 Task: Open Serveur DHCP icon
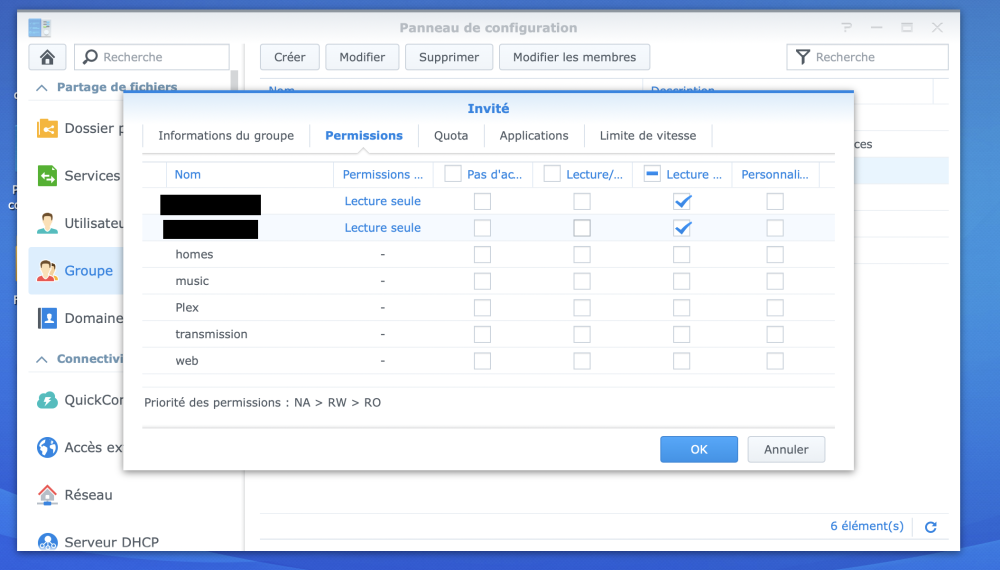pyautogui.click(x=47, y=541)
